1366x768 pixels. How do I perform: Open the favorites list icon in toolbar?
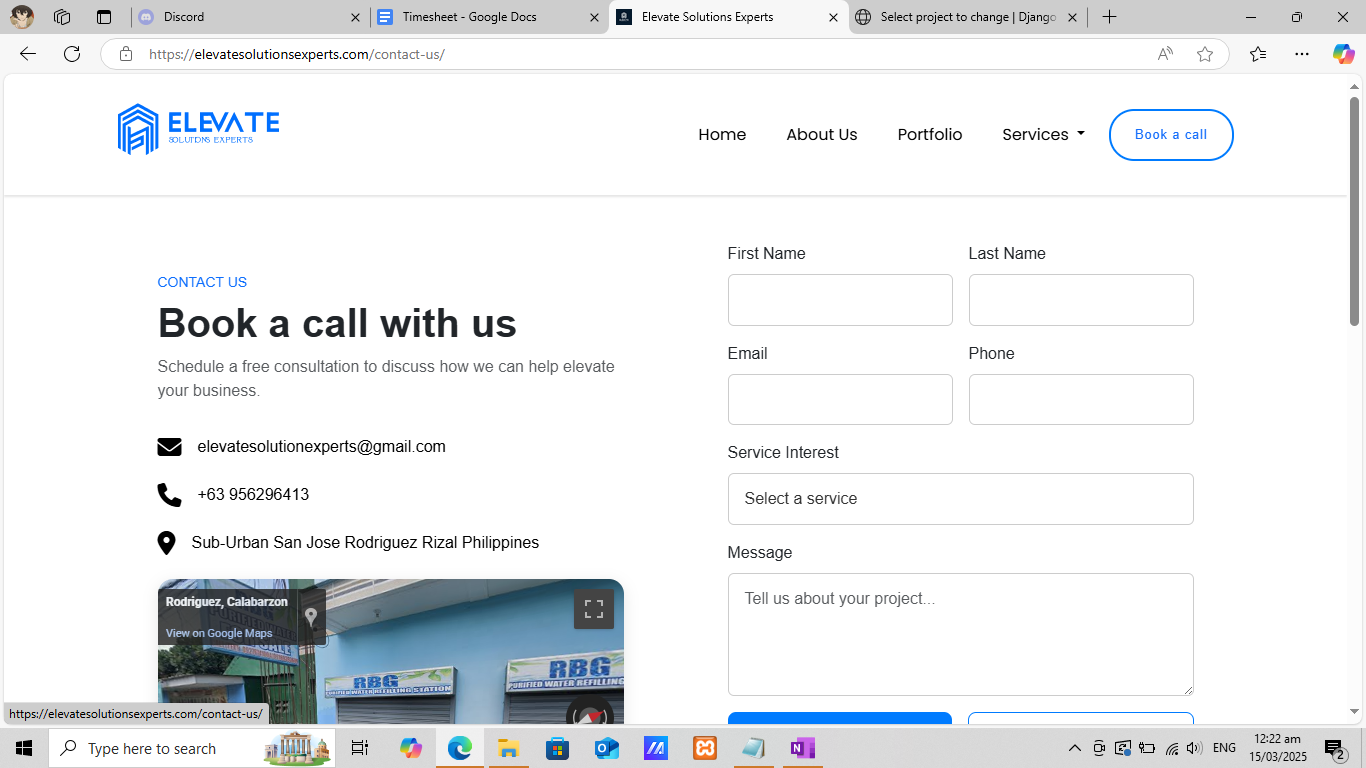point(1258,54)
